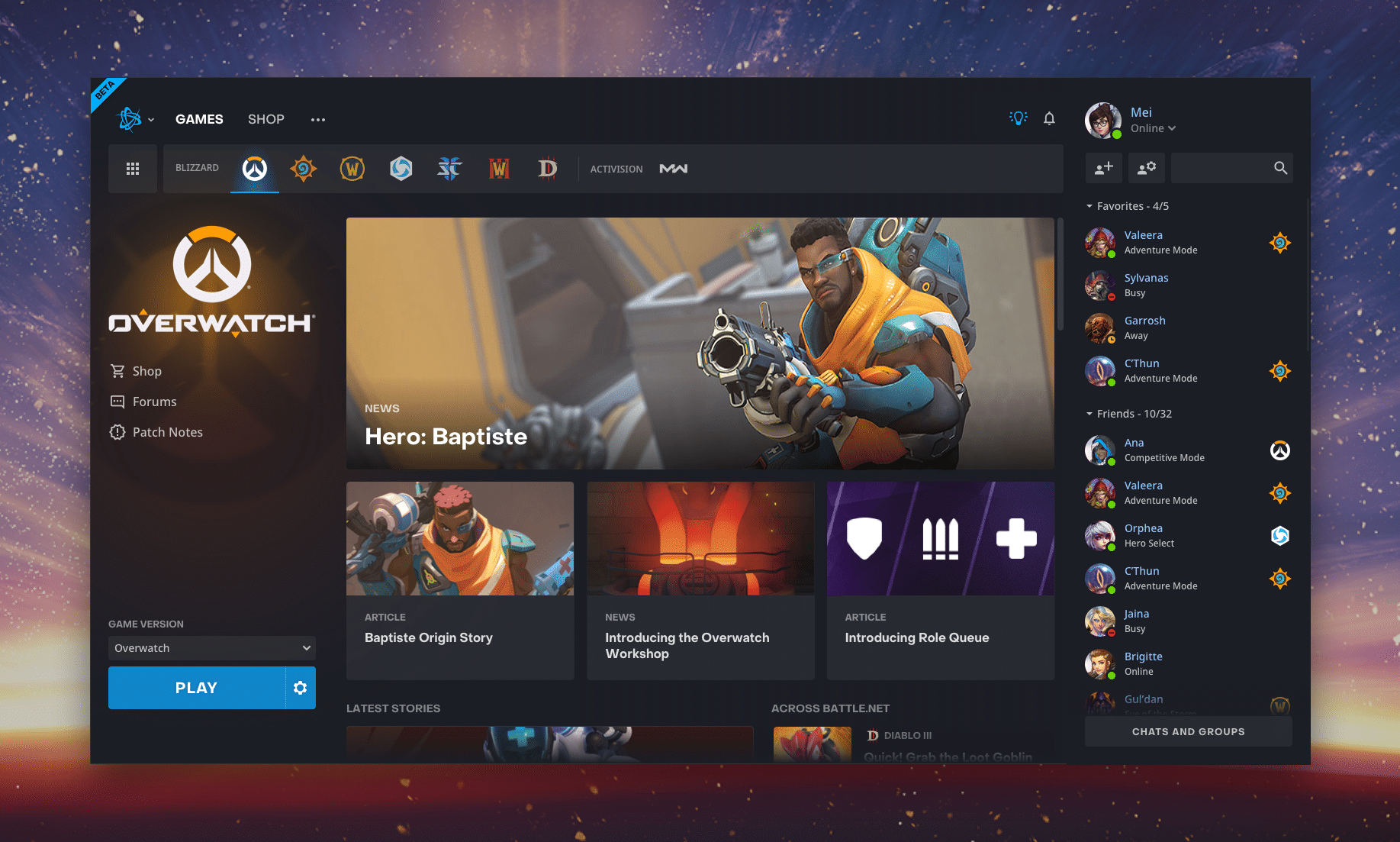Click Hearthstone icon next to Valeera in Favorites
This screenshot has width=1400, height=842.
[x=1280, y=243]
